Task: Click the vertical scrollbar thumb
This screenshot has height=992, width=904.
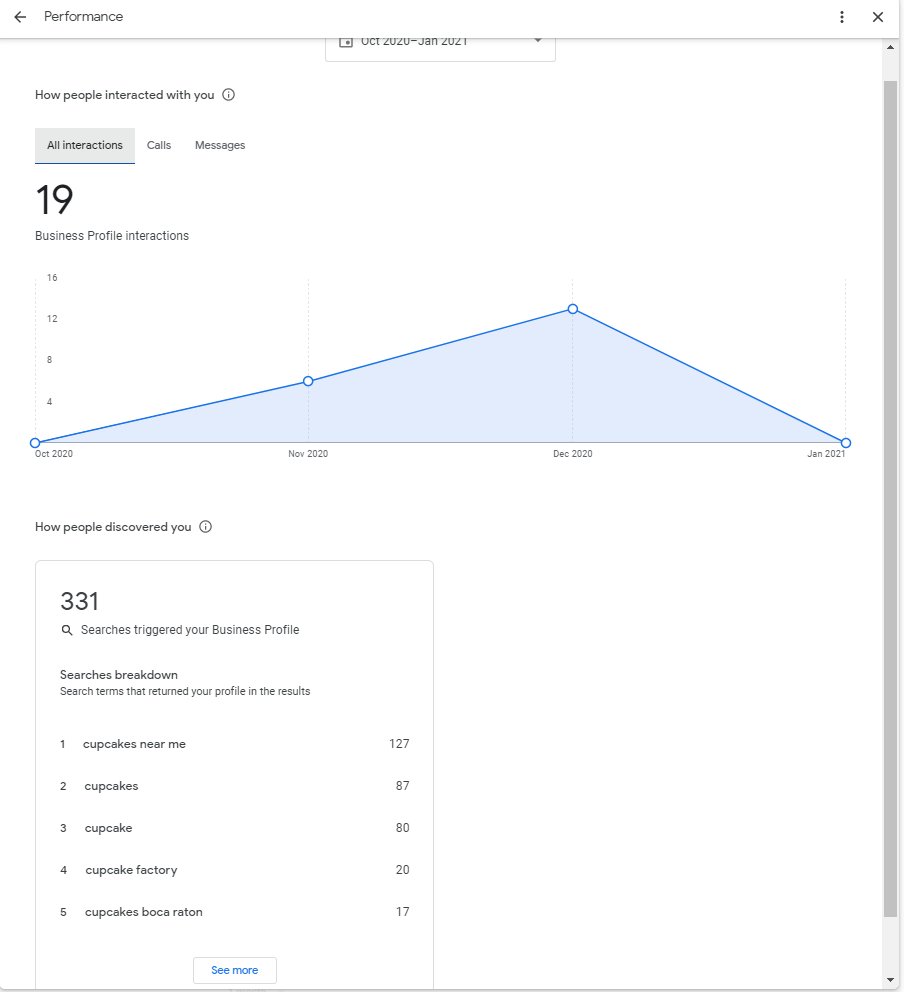Action: point(890,499)
